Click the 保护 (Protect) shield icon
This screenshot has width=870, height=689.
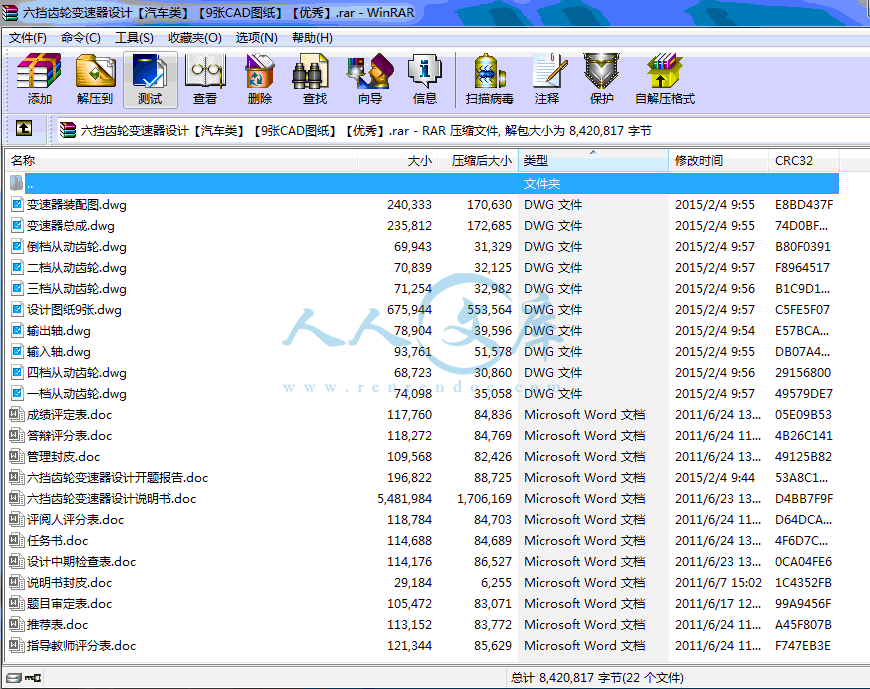[x=601, y=71]
